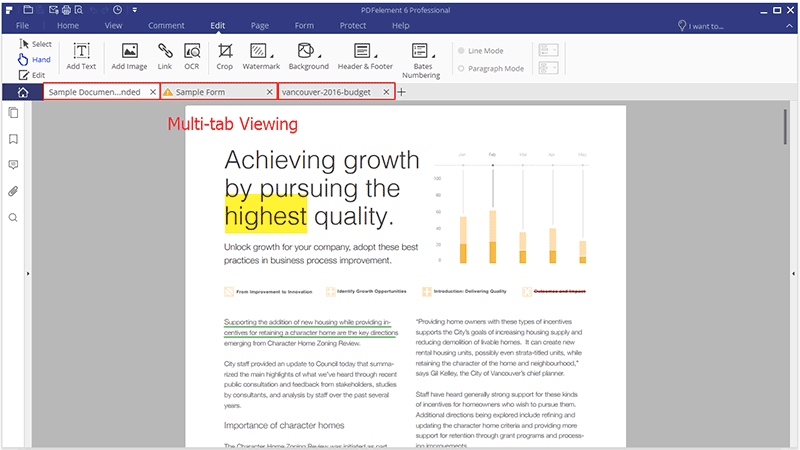Open the comments sidebar panel

(13, 165)
